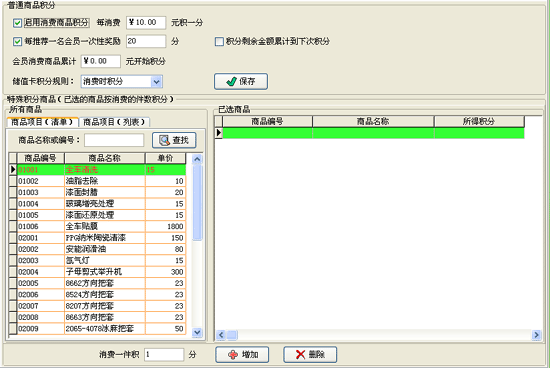This screenshot has height=368, width=550.
Task: Select product row 02006 8524方向把套
Action: pyautogui.click(x=101, y=294)
